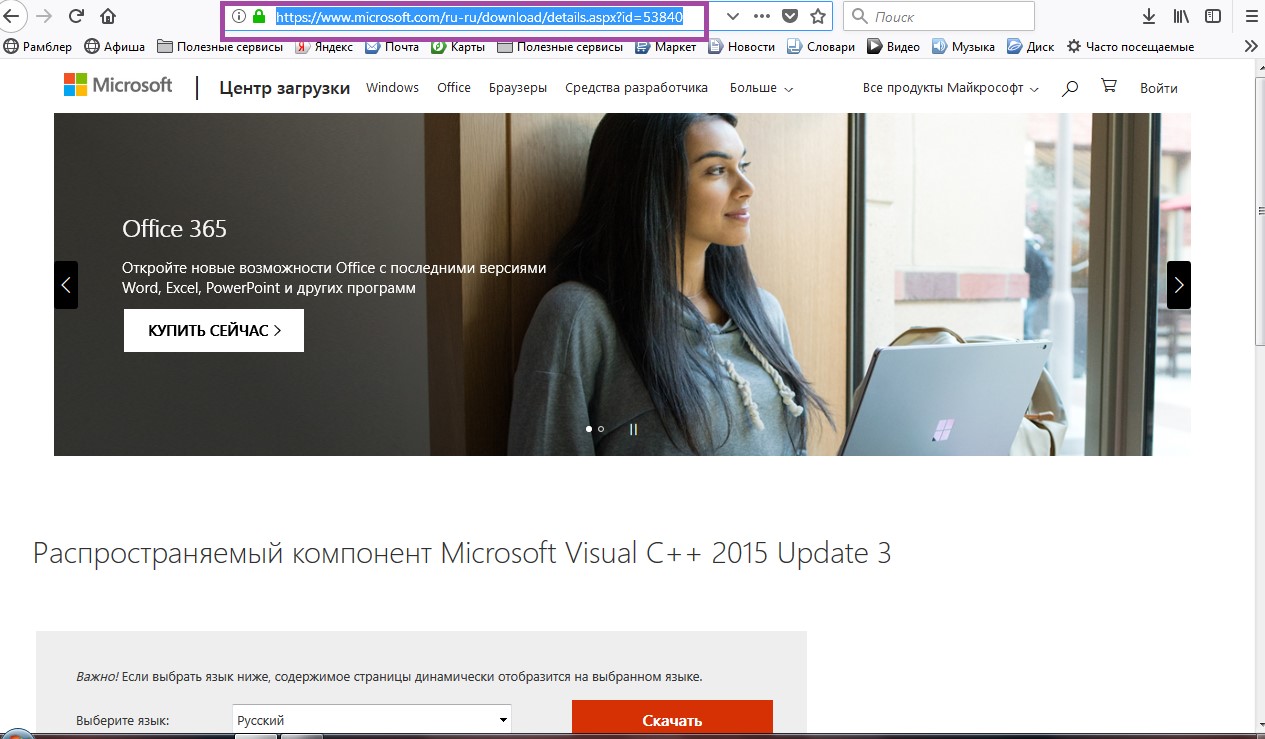Expand the Больше dropdown menu
Screen dimensions: 1265x739
pyautogui.click(x=761, y=88)
